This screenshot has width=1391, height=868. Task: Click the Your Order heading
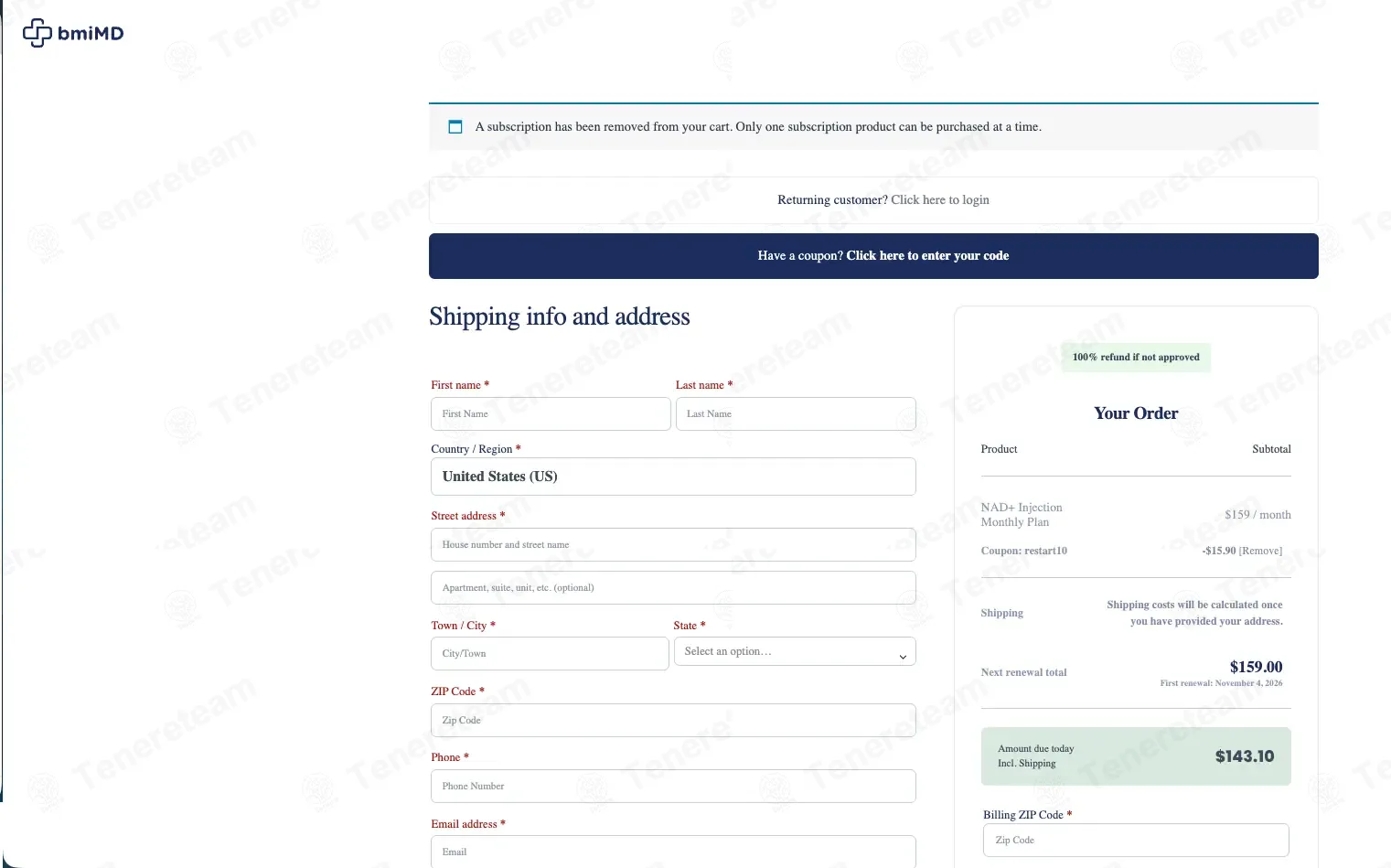1136,413
